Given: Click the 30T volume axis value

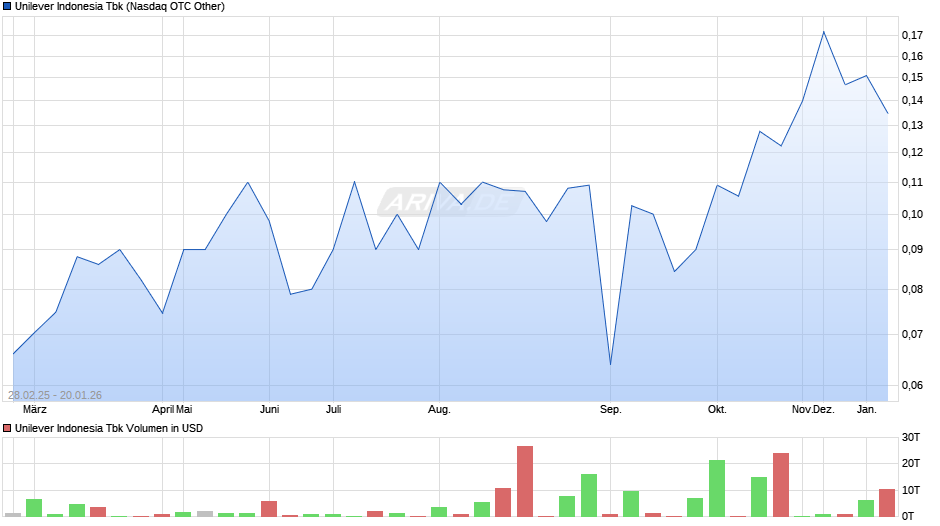Looking at the screenshot, I should click(x=911, y=437).
